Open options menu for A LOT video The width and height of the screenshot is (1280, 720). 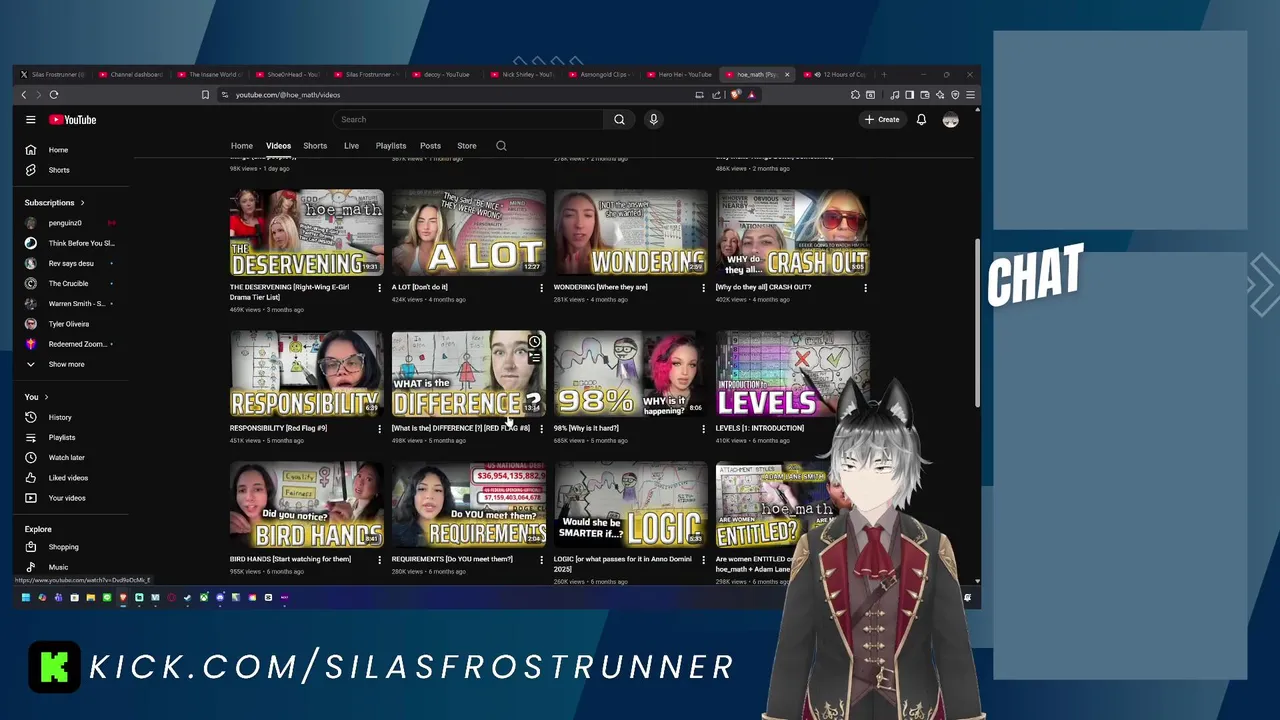pos(541,288)
